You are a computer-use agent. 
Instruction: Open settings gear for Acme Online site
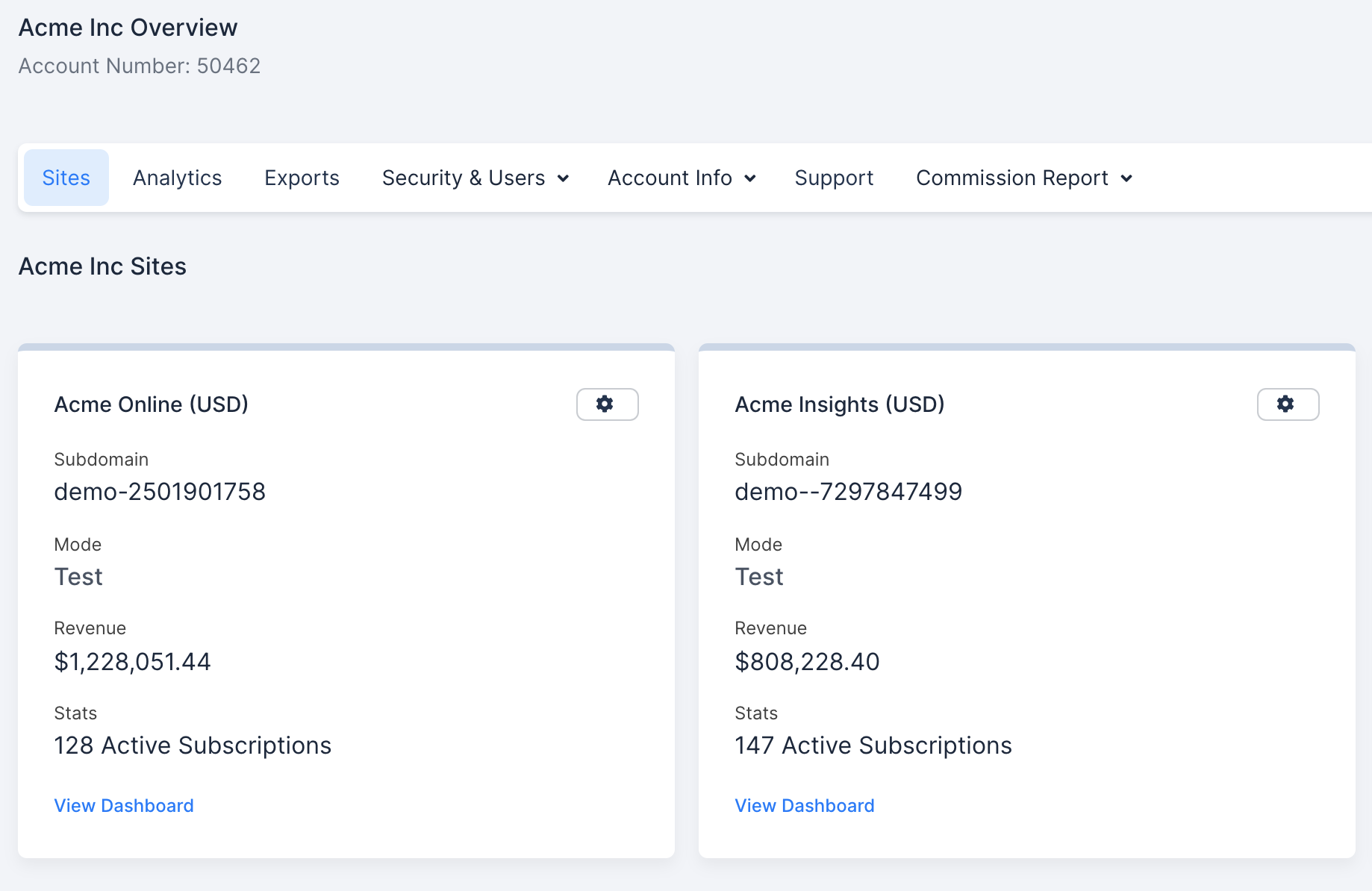[607, 404]
